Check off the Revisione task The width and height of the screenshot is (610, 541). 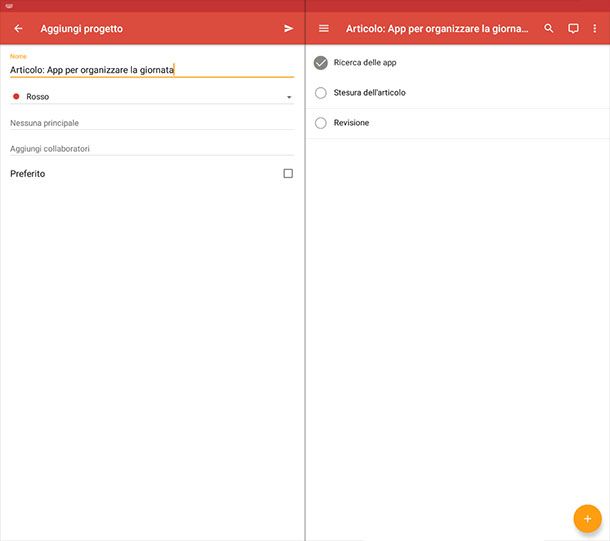pyautogui.click(x=321, y=123)
